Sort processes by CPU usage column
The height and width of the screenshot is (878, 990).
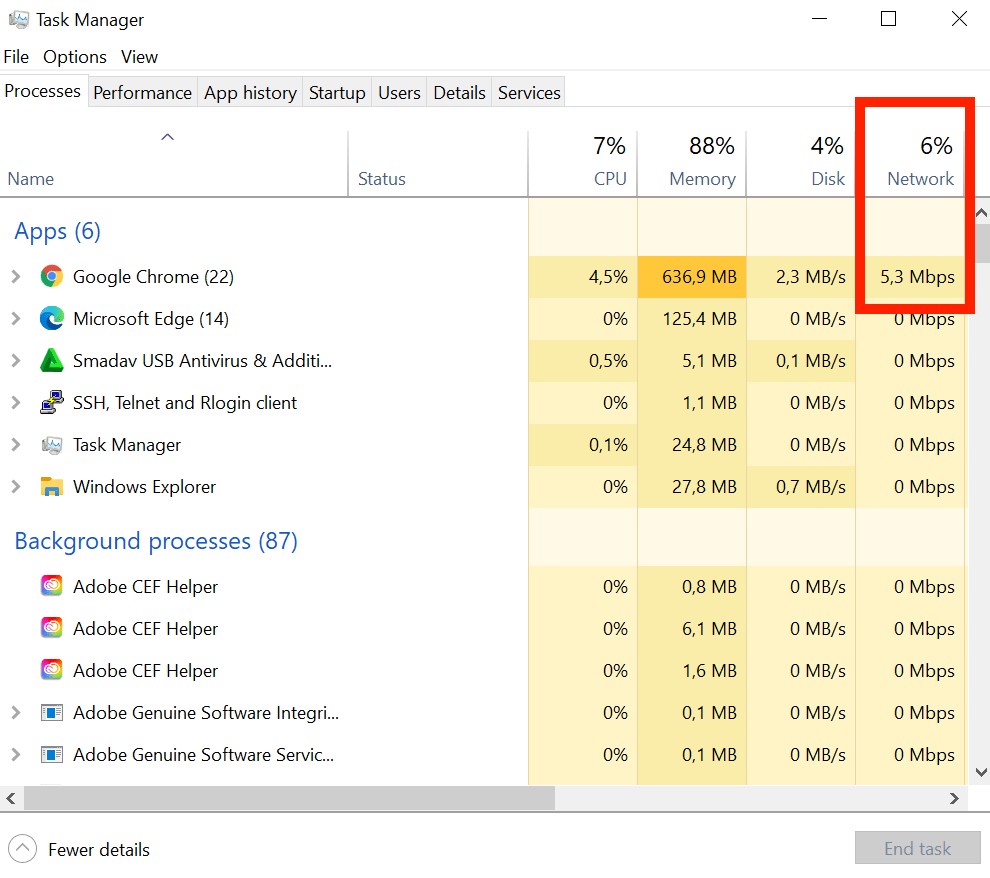pos(582,164)
